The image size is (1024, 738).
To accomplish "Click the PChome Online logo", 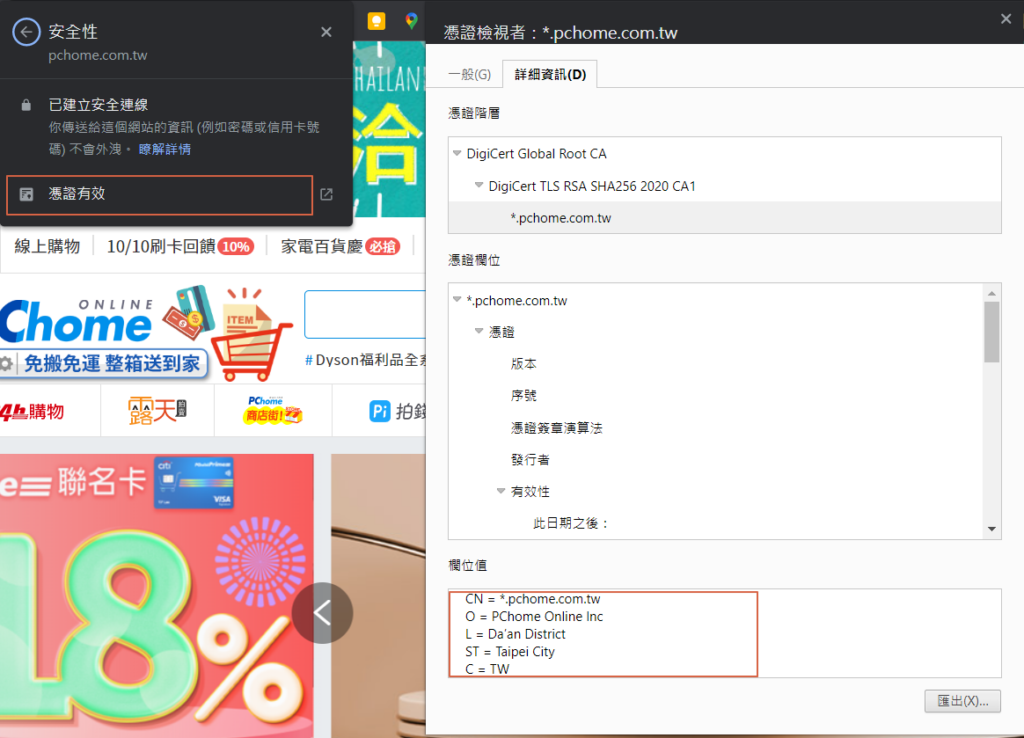I will pos(76,322).
